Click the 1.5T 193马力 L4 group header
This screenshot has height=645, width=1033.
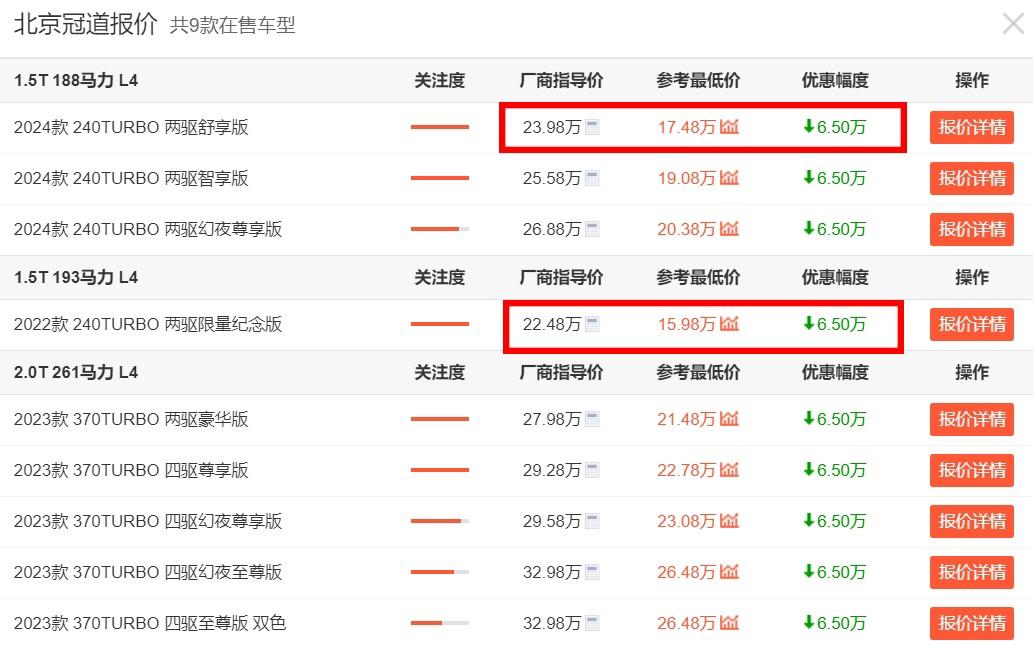coord(76,277)
